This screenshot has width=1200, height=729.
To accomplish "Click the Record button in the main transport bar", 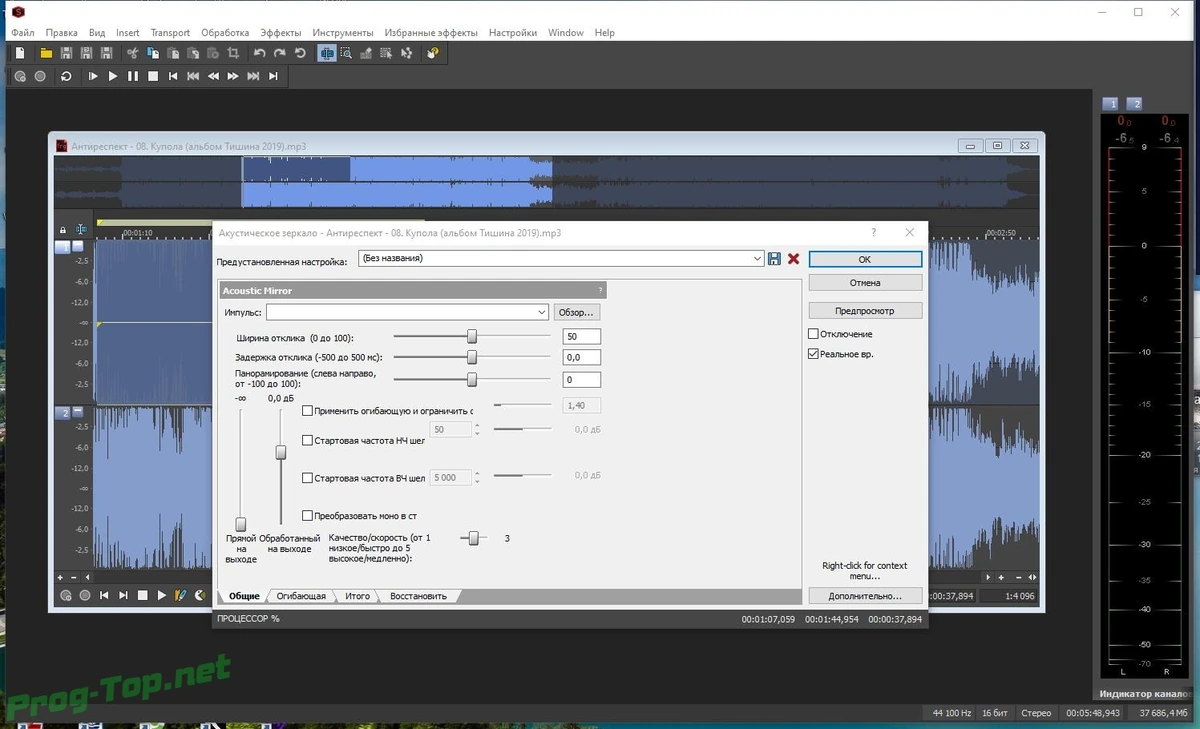I will (x=40, y=76).
